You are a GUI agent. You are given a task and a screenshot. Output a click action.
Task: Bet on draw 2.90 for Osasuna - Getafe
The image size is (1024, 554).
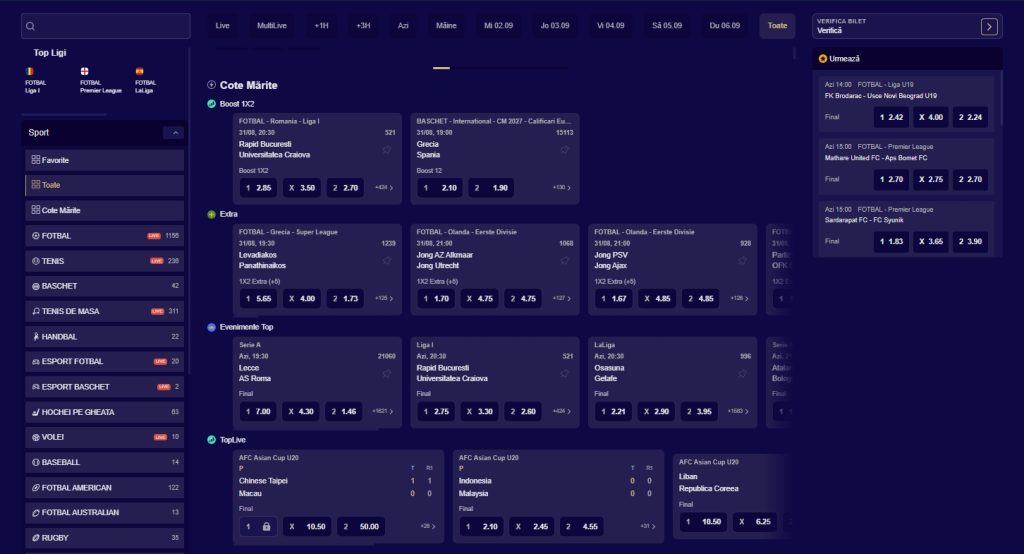(656, 412)
